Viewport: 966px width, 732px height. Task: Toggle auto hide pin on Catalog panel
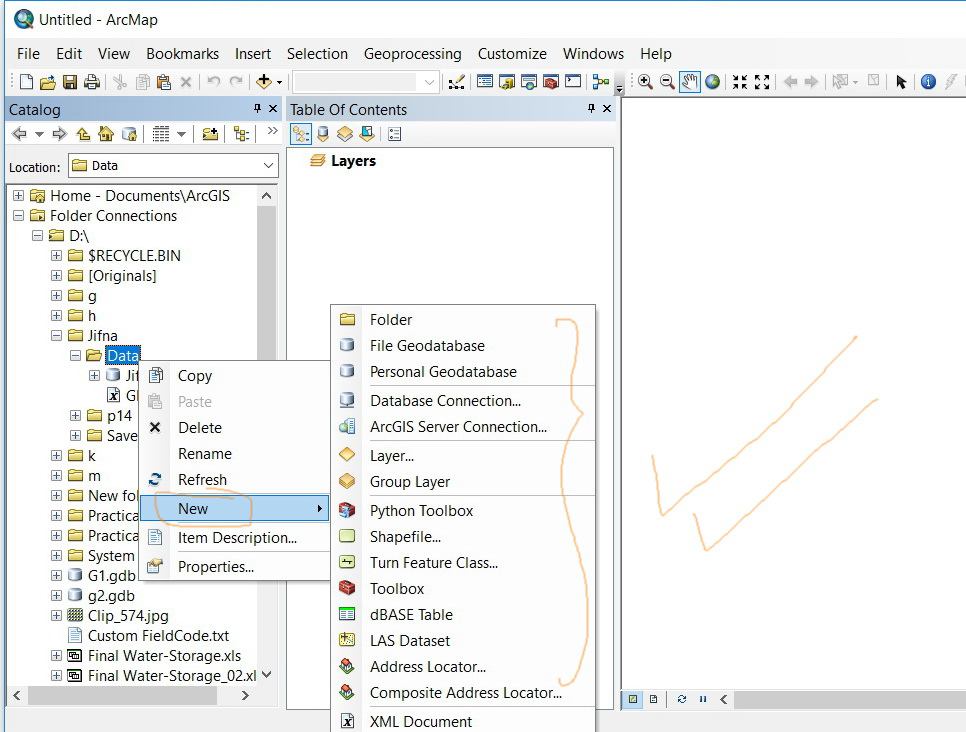(x=258, y=108)
